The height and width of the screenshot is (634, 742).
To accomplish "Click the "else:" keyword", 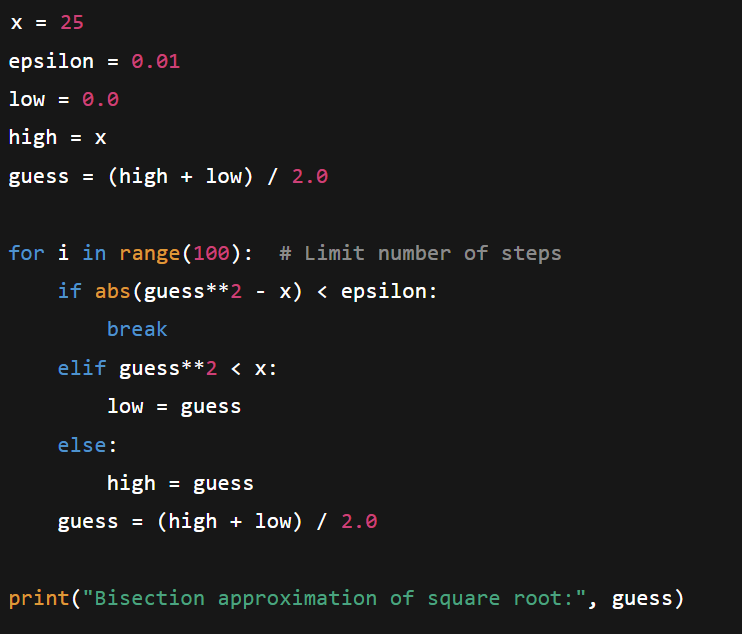I will point(87,445).
